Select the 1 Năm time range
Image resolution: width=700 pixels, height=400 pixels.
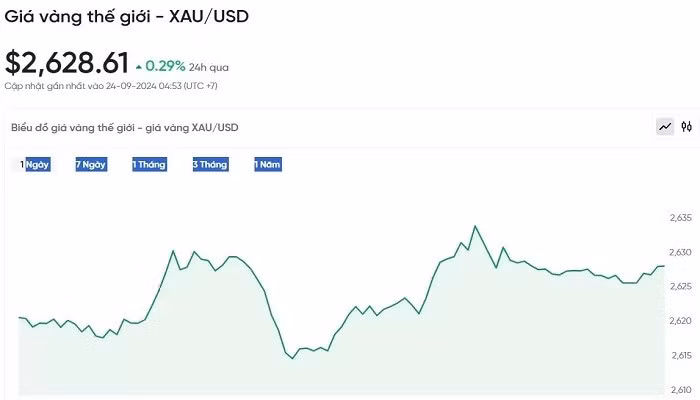[268, 164]
